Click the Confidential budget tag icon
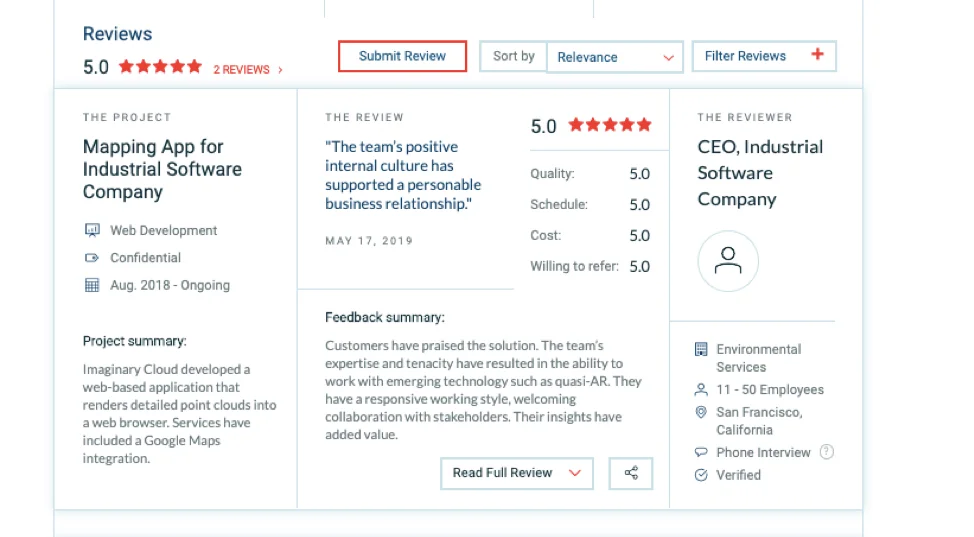This screenshot has width=974, height=537. pyautogui.click(x=92, y=258)
